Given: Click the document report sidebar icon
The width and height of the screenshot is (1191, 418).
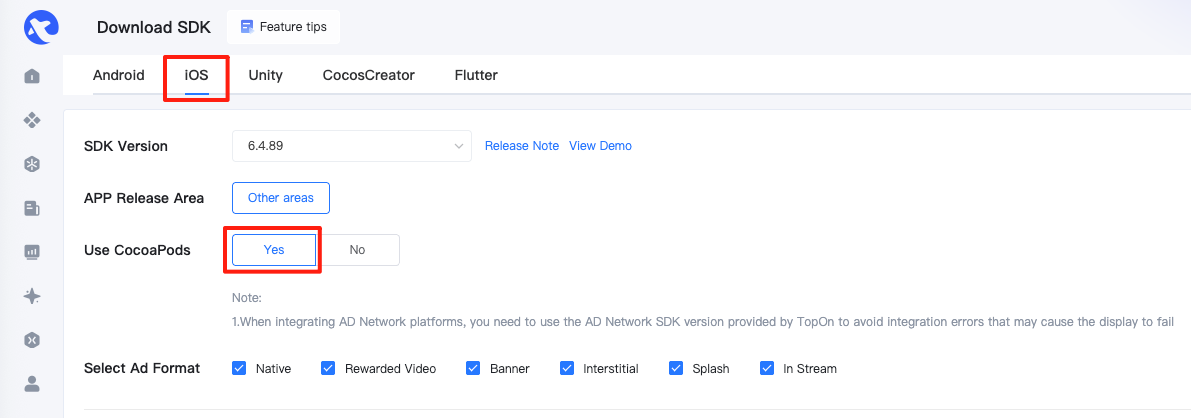Looking at the screenshot, I should (32, 208).
